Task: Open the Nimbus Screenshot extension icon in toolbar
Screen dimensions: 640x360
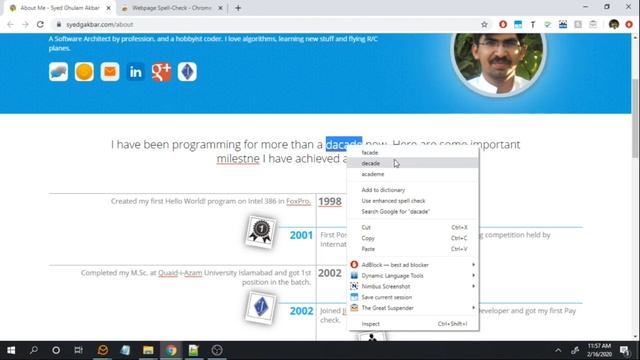Action: [563, 24]
